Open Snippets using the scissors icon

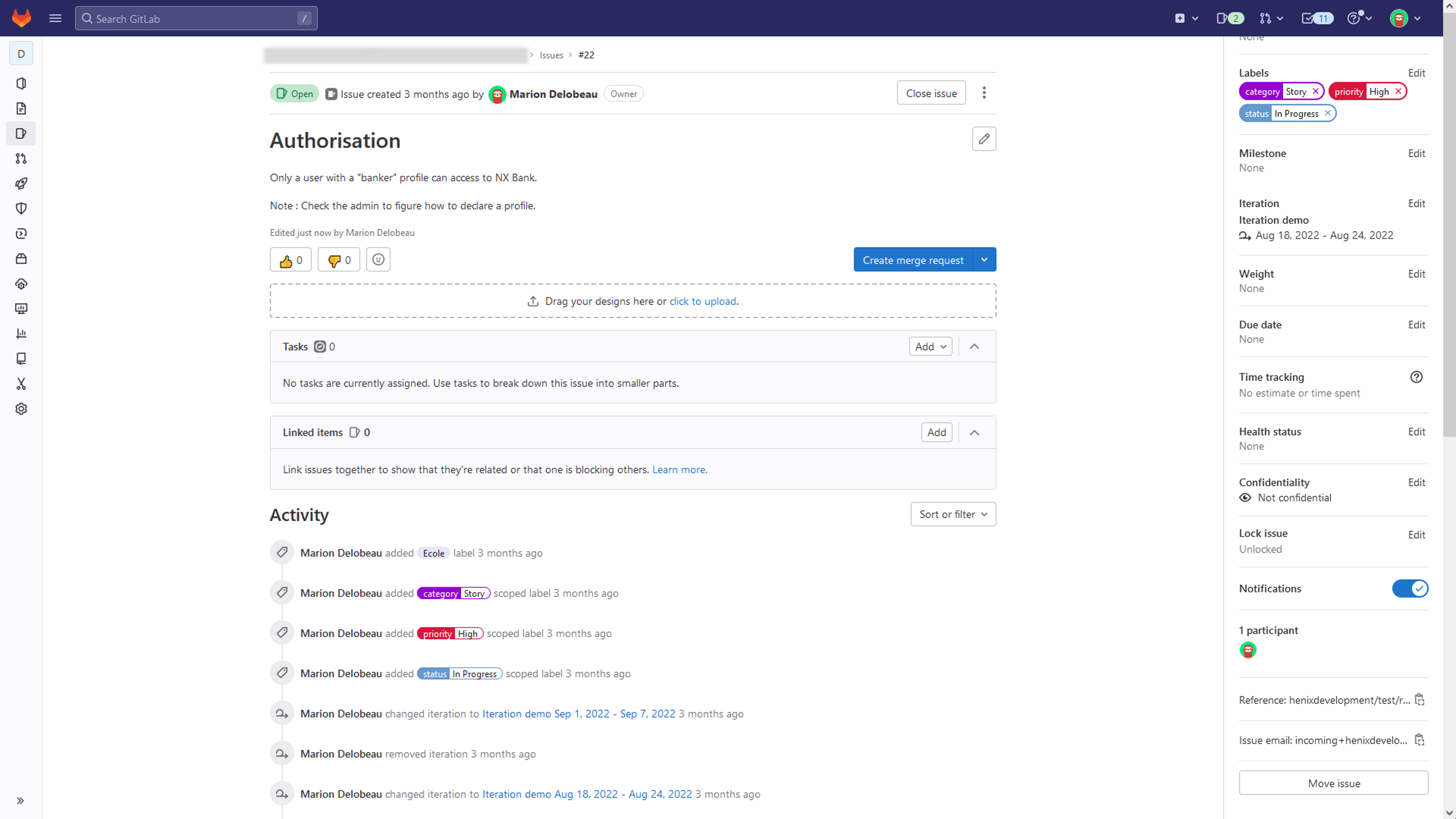coord(21,384)
